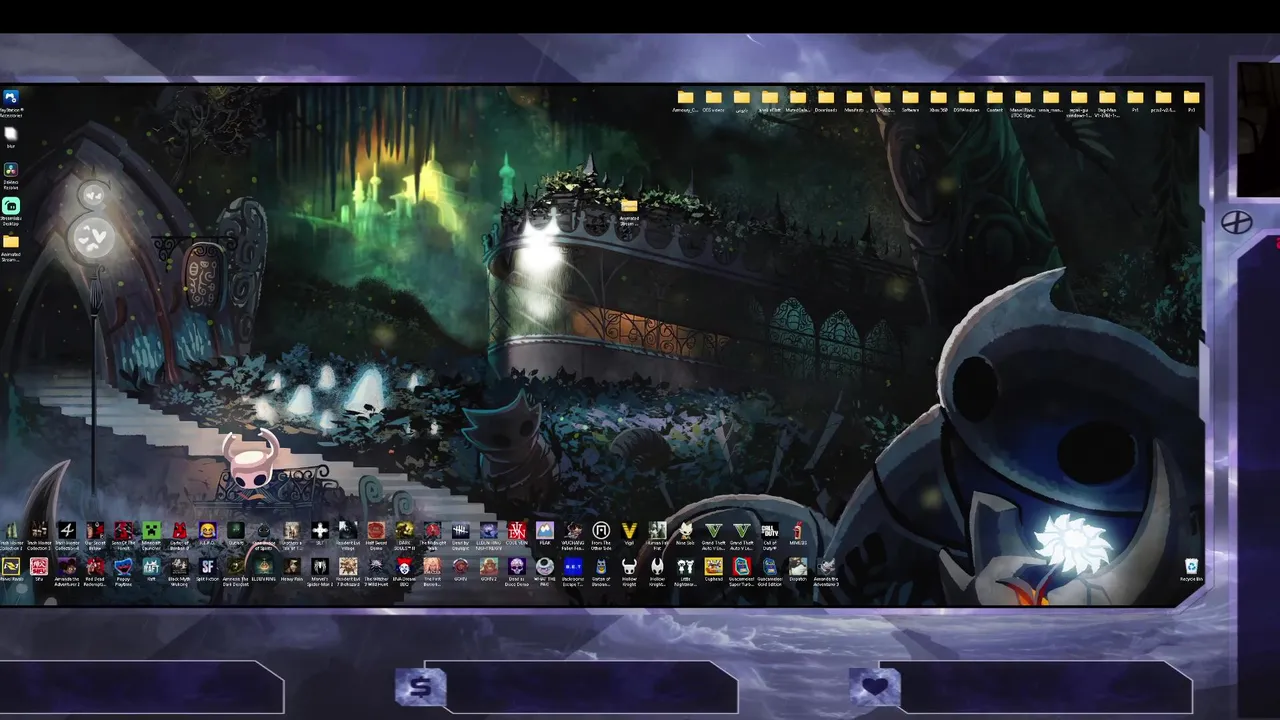Screen dimensions: 1280x720
Task: Select Red Dead Redemption shortcut
Action: coord(95,571)
